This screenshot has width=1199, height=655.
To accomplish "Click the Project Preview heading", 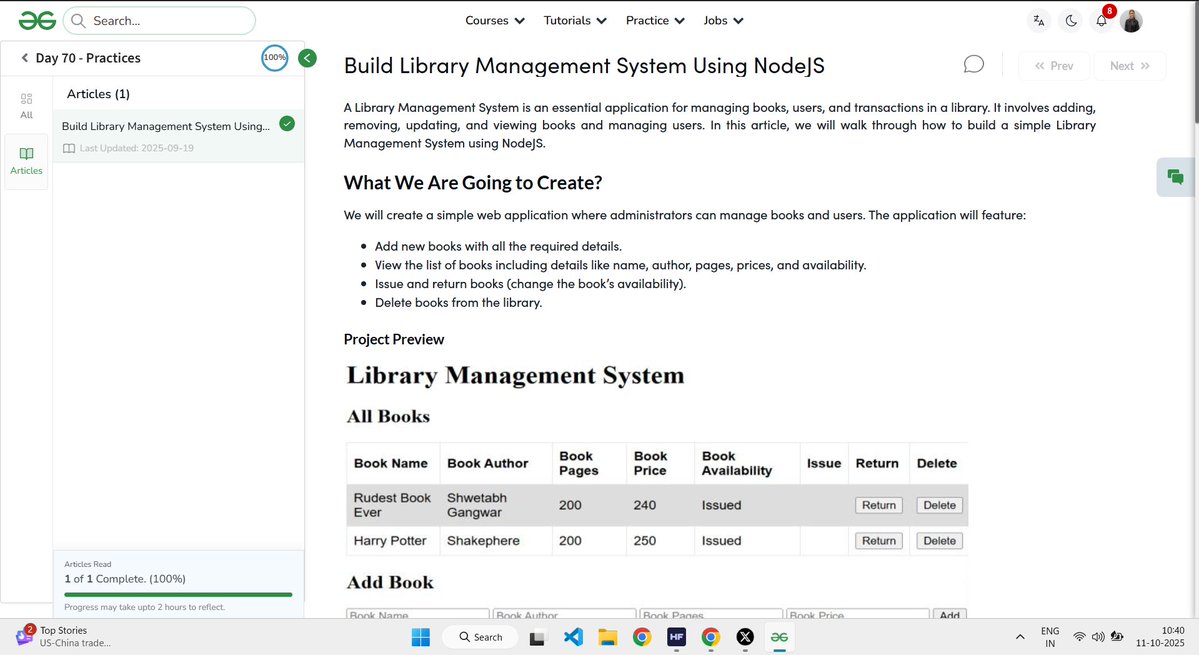I will point(394,339).
